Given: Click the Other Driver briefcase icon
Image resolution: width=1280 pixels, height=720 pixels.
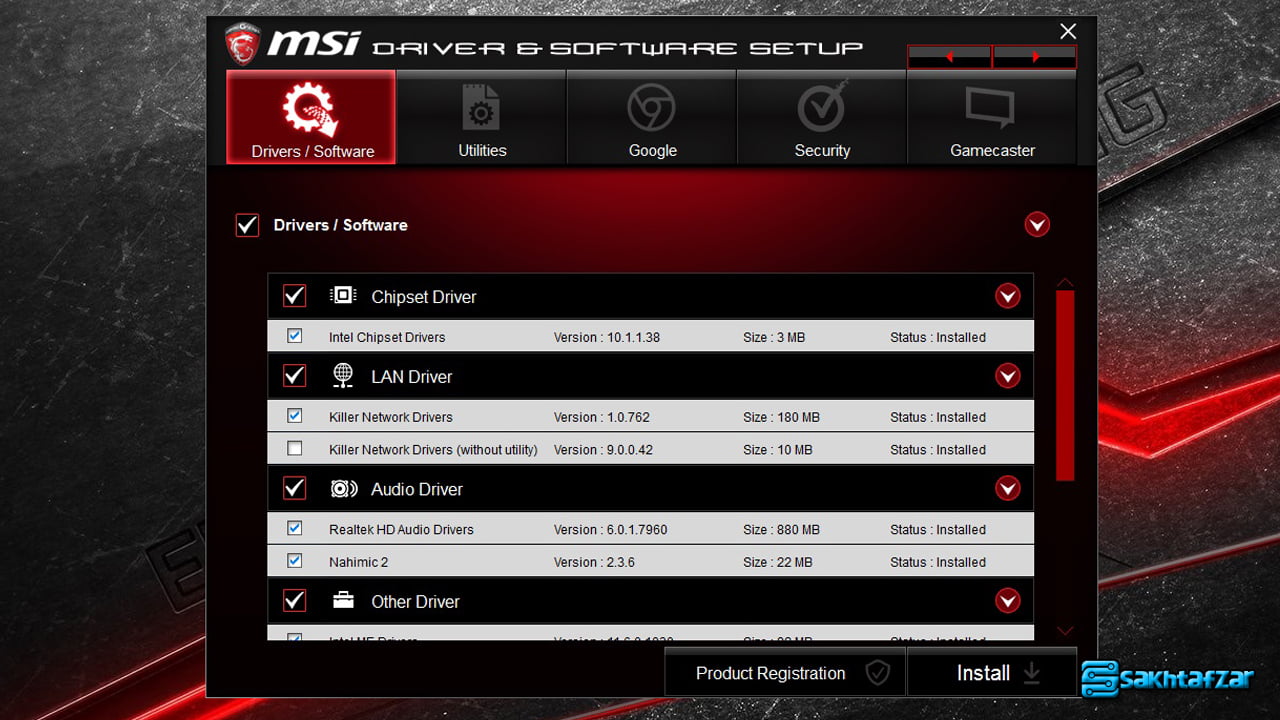Looking at the screenshot, I should point(343,601).
